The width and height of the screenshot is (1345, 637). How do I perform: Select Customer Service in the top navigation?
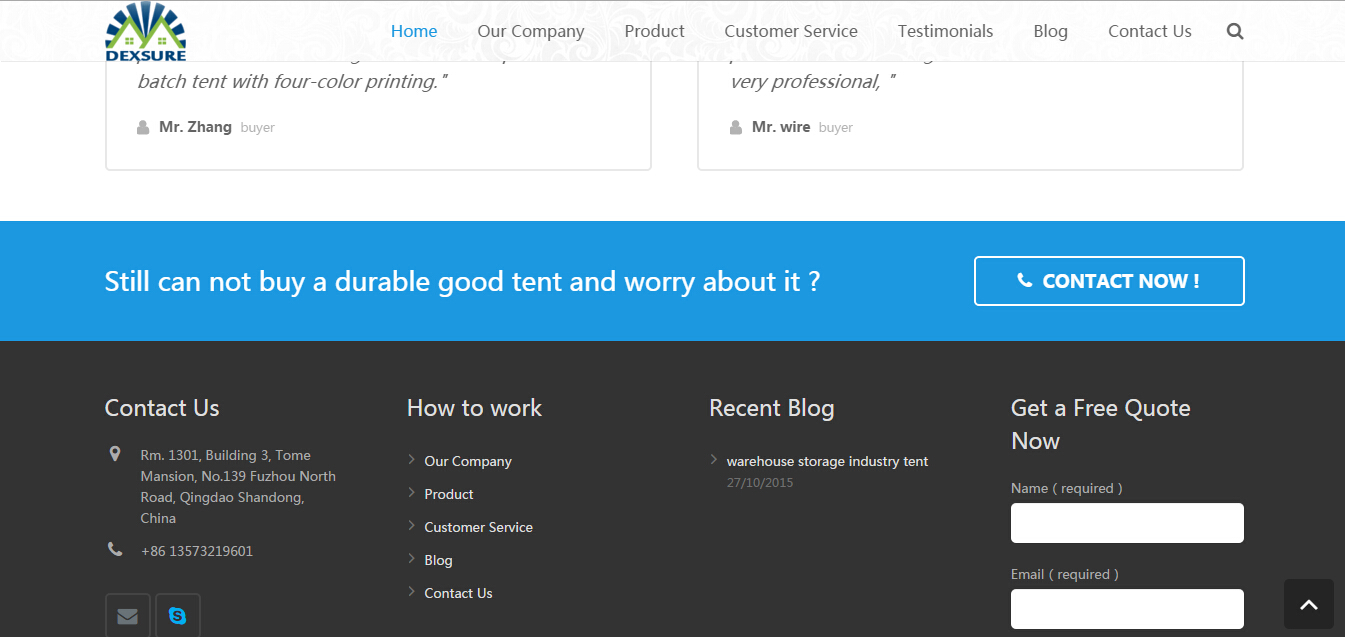(791, 31)
